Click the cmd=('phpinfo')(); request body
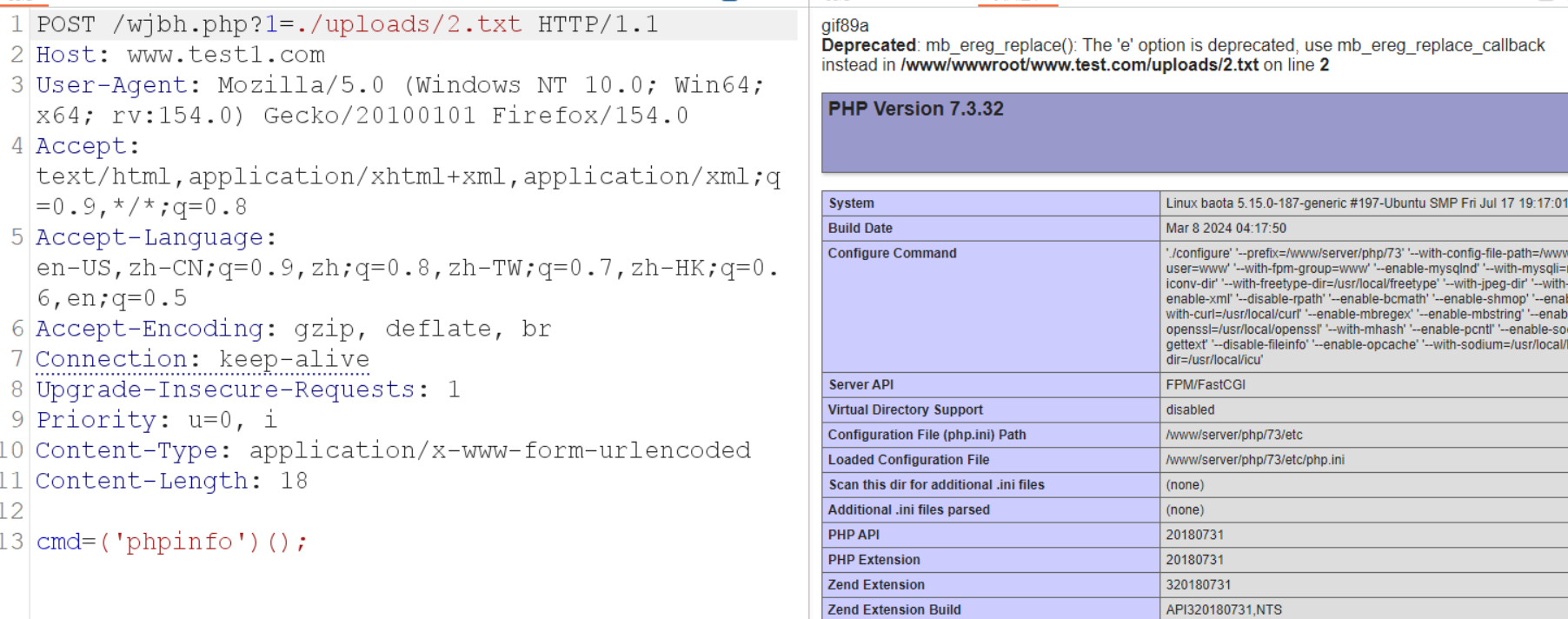The height and width of the screenshot is (619, 1568). pos(171,542)
